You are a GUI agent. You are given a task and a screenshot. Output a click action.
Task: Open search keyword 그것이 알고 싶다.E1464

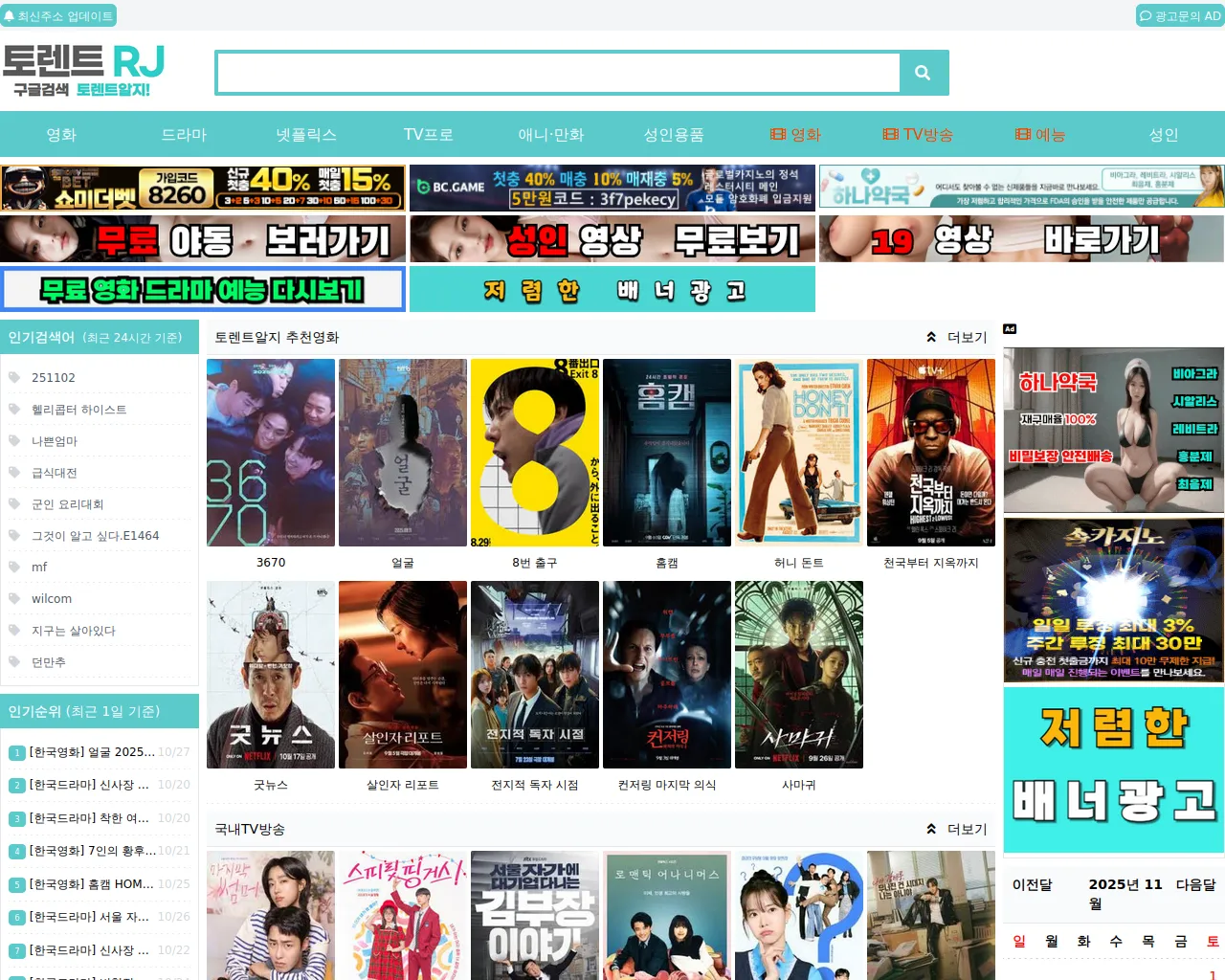point(96,536)
